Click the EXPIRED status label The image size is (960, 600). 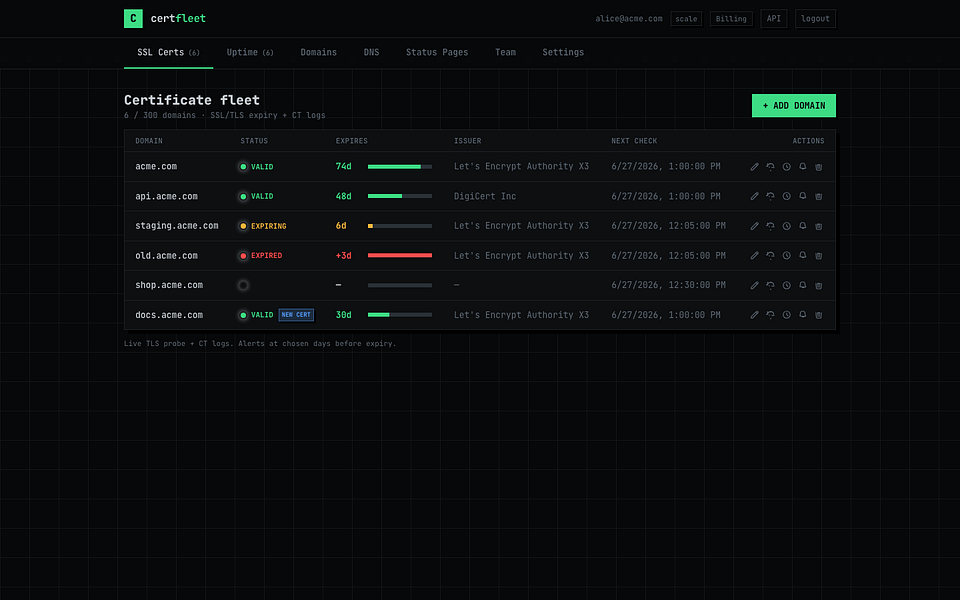tap(267, 256)
